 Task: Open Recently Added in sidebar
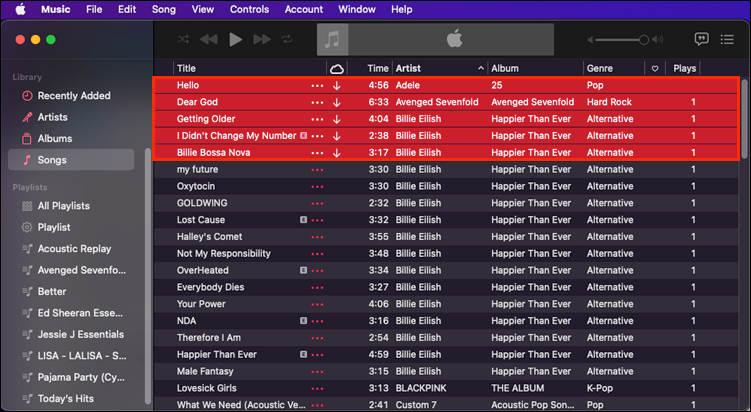(71, 96)
